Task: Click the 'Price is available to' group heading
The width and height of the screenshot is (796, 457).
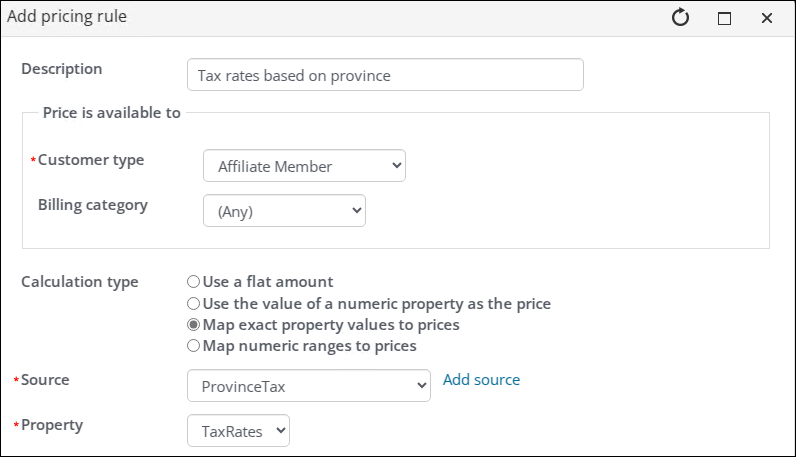Action: (111, 113)
